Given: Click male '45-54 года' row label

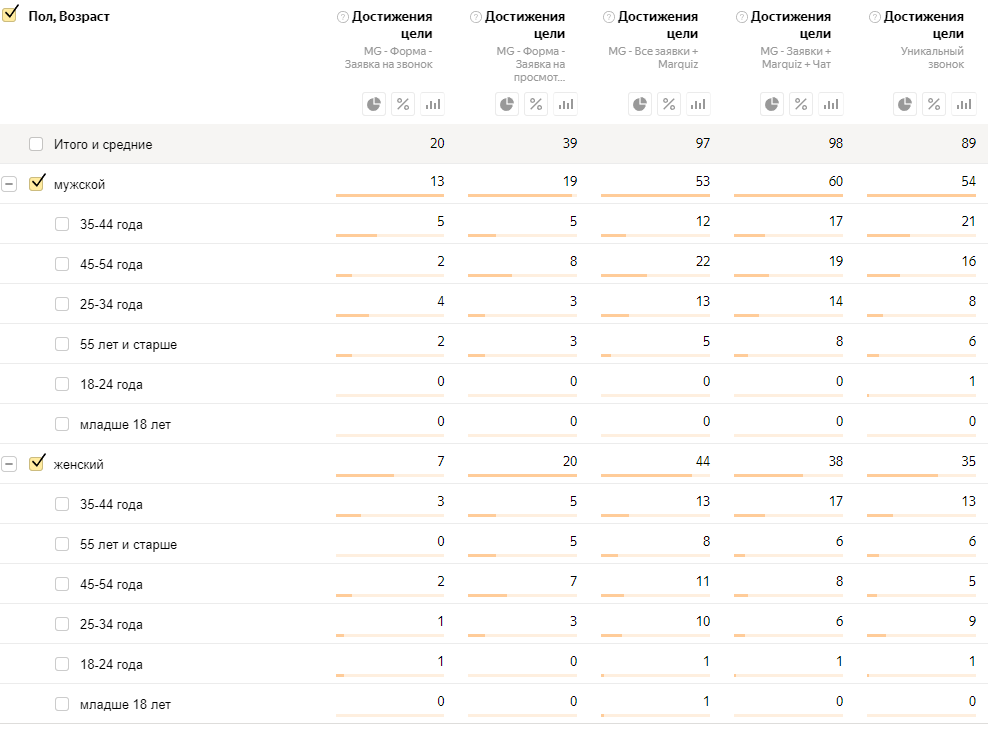Looking at the screenshot, I should [111, 264].
